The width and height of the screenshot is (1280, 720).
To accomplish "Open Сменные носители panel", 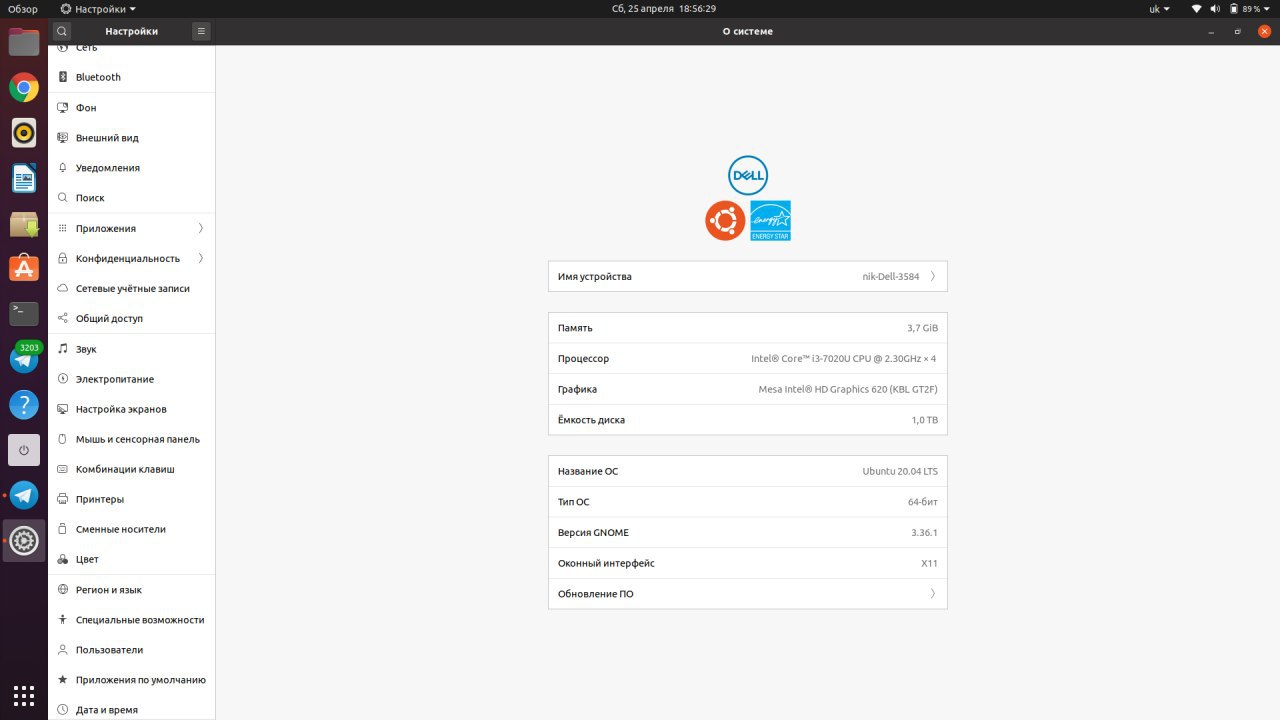I will point(132,529).
